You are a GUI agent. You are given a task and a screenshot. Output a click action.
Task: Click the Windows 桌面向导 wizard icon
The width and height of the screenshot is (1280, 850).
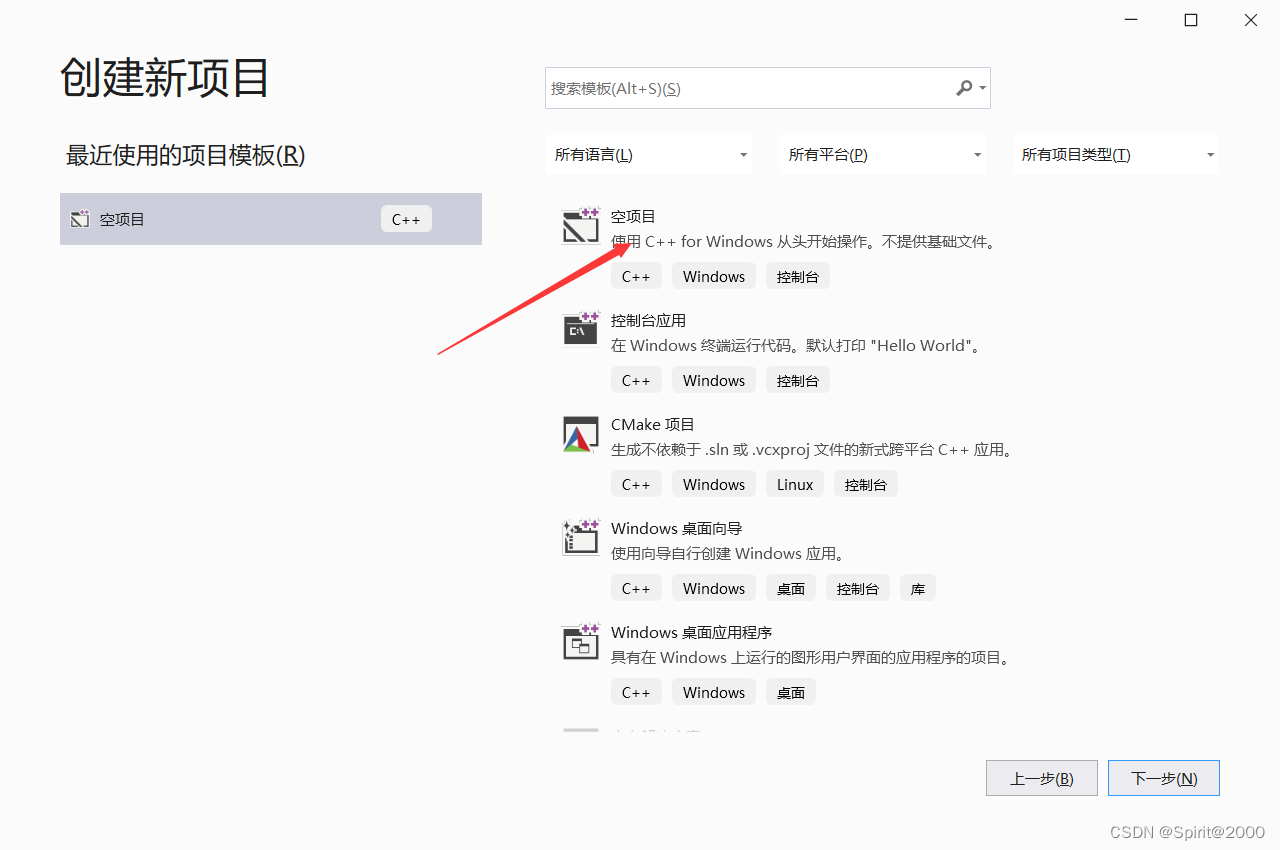[x=580, y=538]
